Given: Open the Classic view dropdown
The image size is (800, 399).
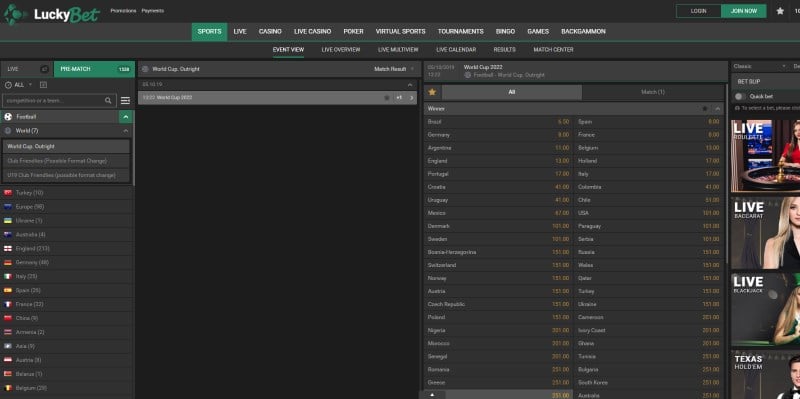Looking at the screenshot, I should (x=759, y=66).
